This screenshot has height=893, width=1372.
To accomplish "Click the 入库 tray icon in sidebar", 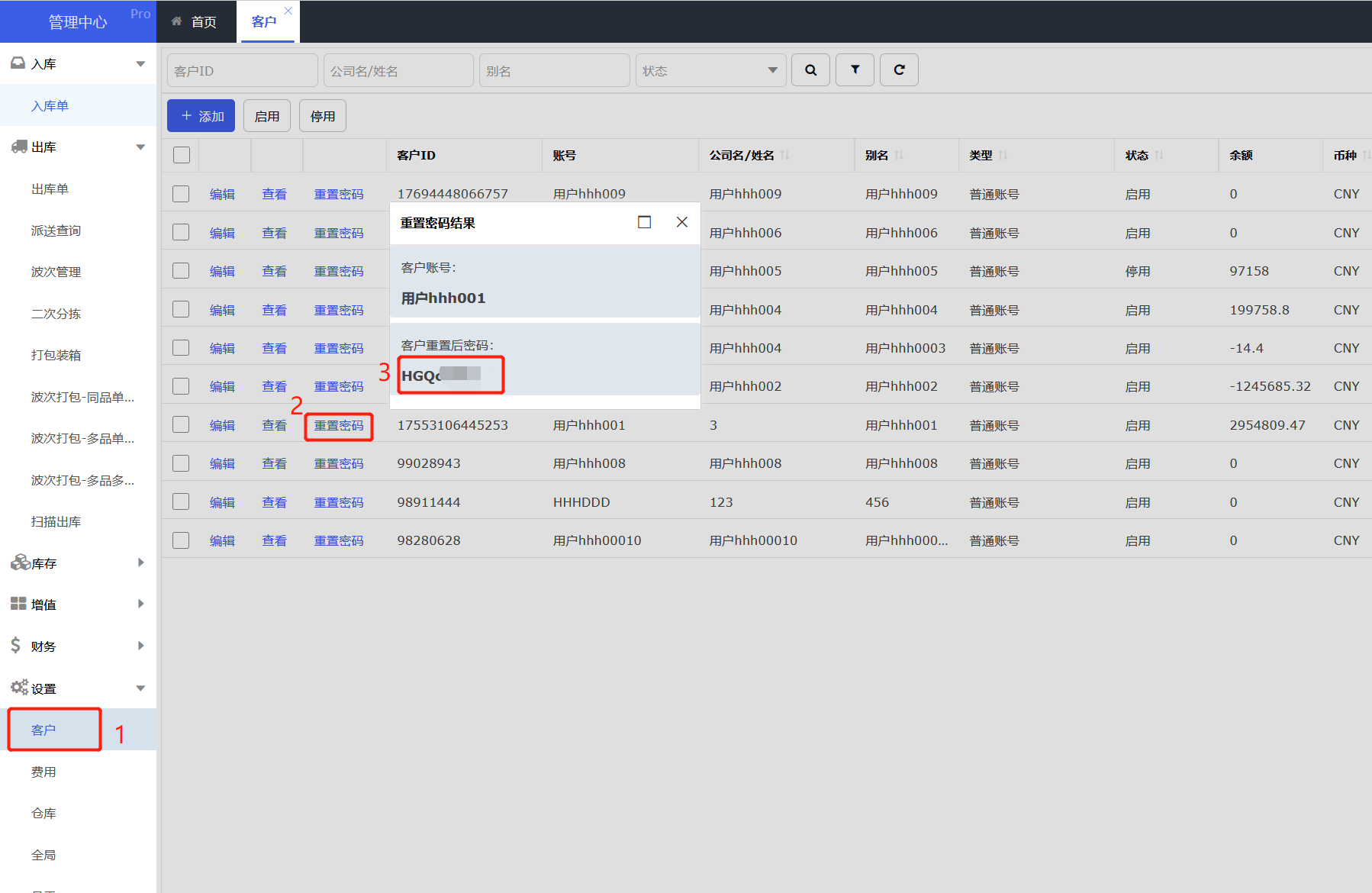I will 18,63.
